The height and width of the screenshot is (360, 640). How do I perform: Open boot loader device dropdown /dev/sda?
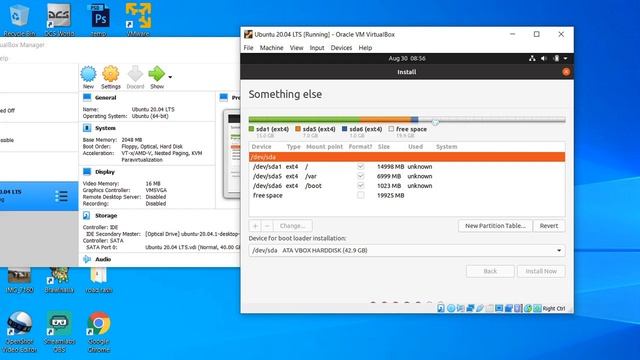click(407, 250)
